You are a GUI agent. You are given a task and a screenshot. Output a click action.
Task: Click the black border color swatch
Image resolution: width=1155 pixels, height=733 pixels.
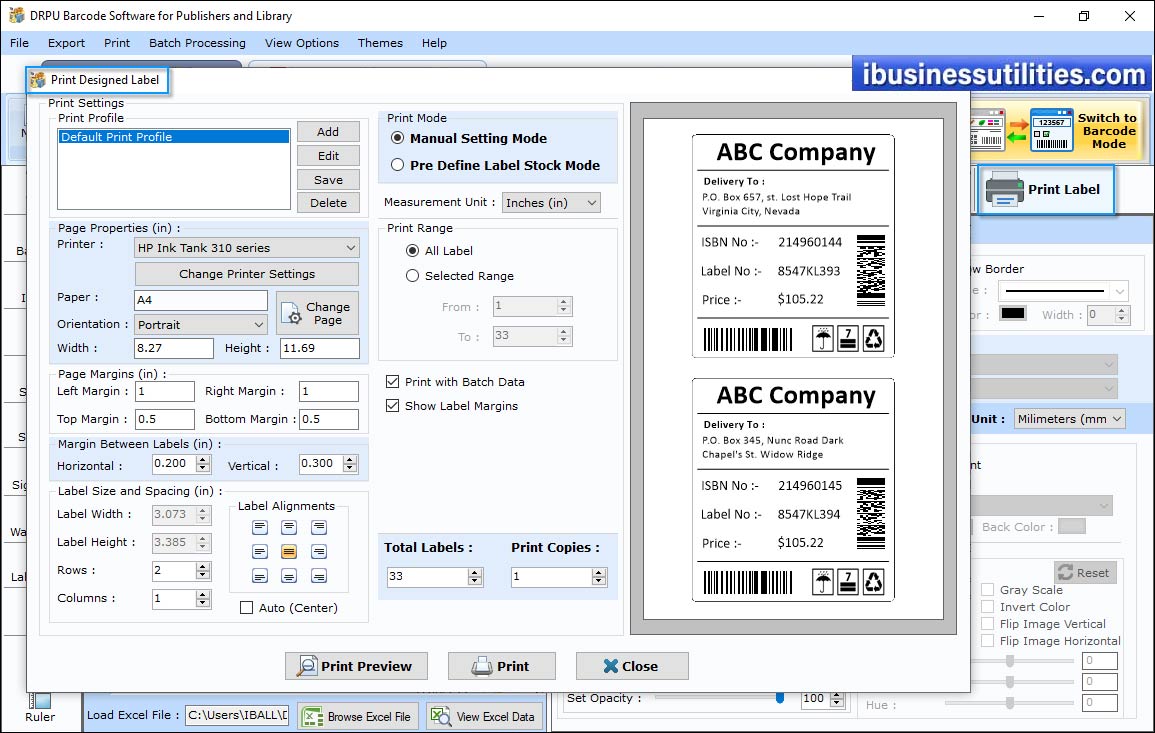coord(1013,313)
